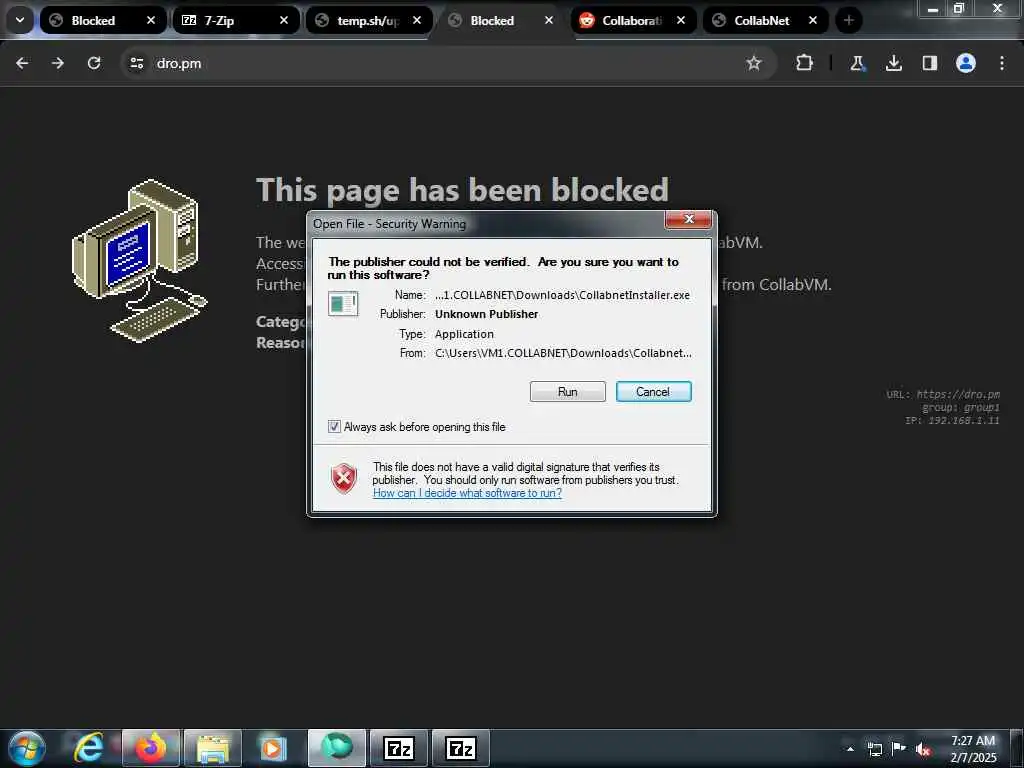Open Action Center flag icon
This screenshot has width=1024, height=768.
click(899, 749)
